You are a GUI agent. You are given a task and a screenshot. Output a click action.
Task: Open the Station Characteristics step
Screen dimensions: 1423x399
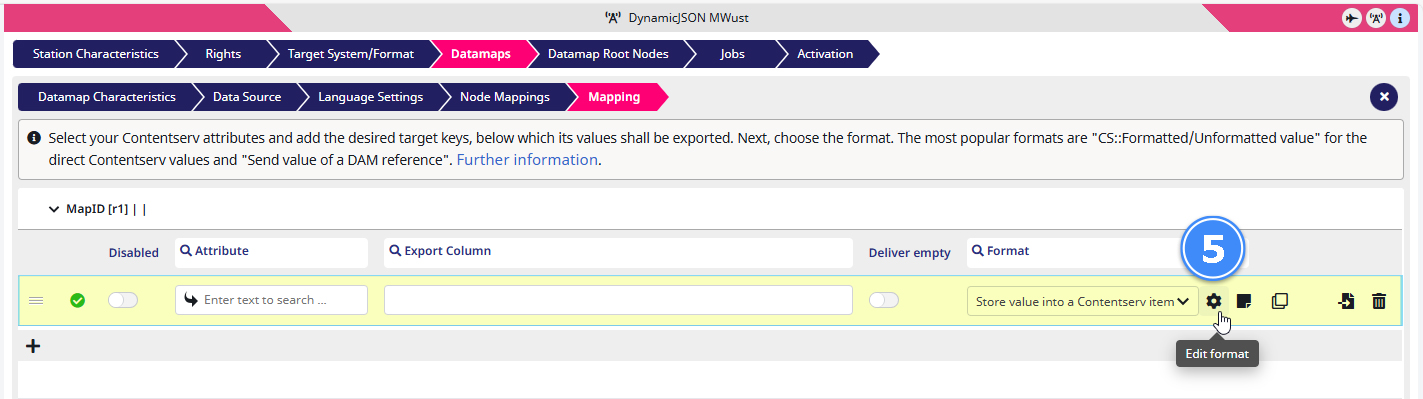tap(95, 54)
